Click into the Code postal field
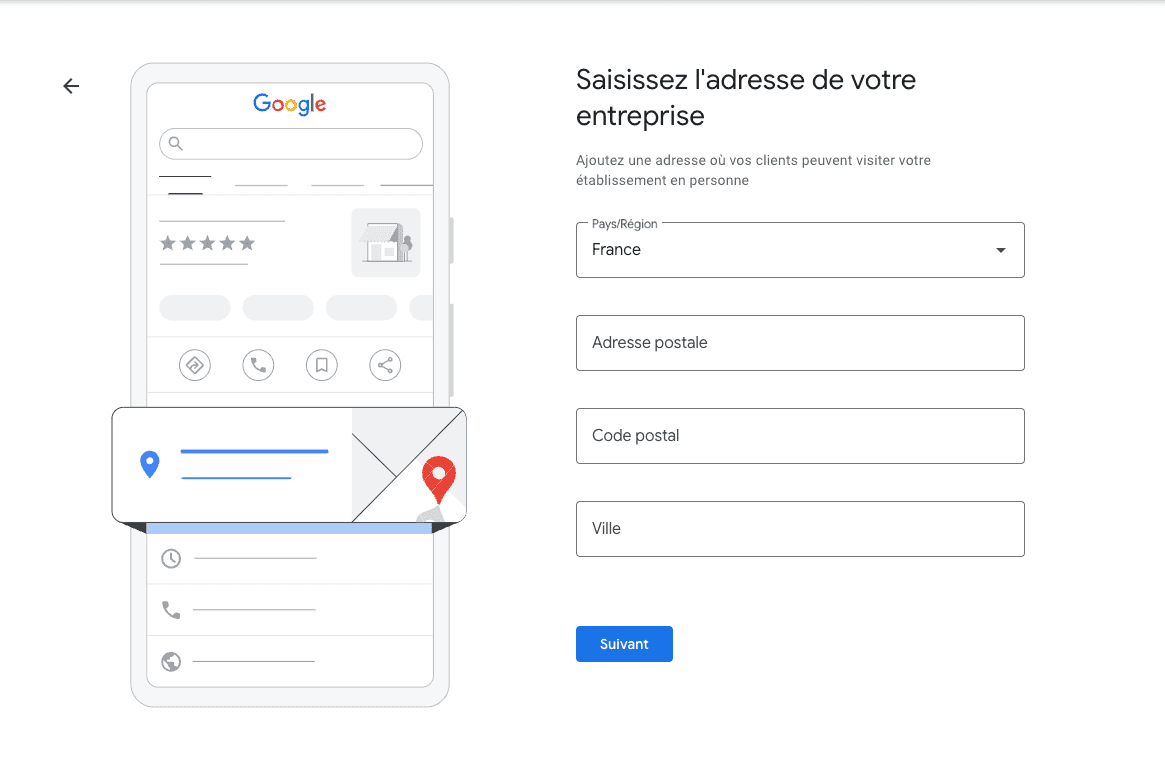 point(800,436)
